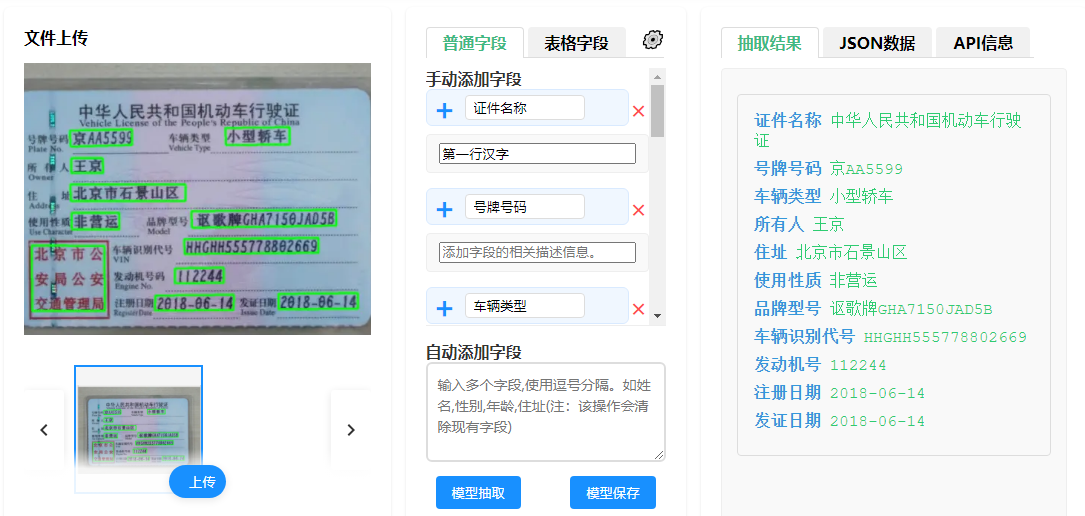Delete the 证件名称 field with red X

(x=639, y=111)
